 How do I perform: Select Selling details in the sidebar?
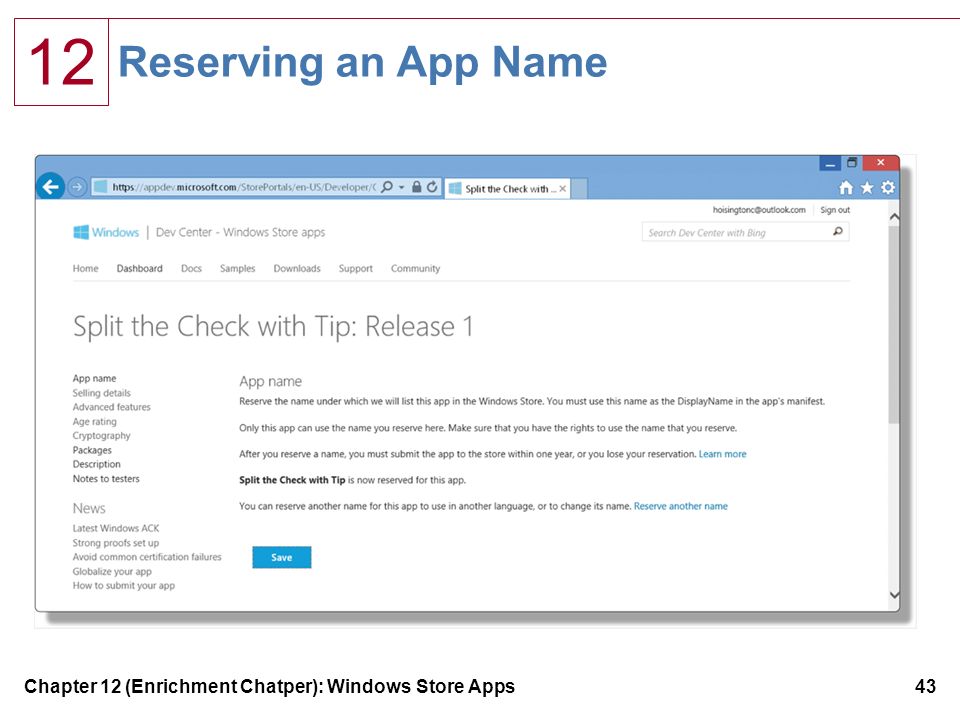coord(102,393)
